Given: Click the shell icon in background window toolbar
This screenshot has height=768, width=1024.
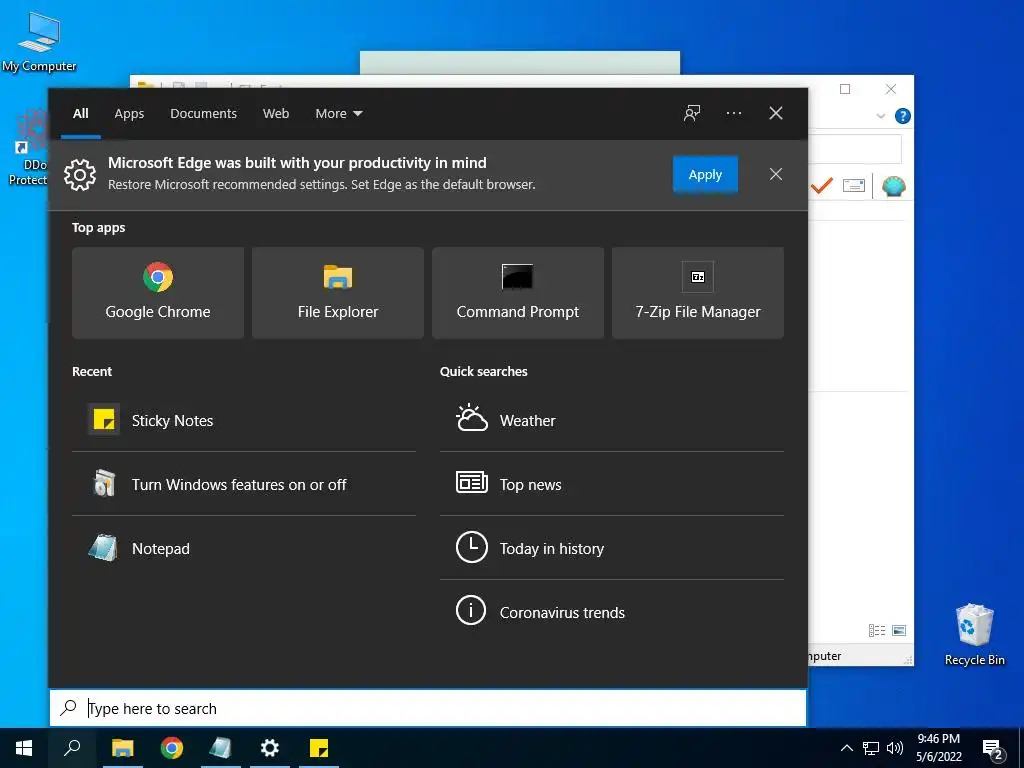Looking at the screenshot, I should coord(893,186).
